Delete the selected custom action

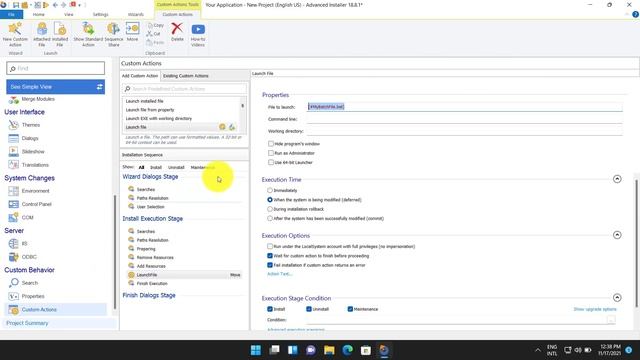[x=177, y=32]
